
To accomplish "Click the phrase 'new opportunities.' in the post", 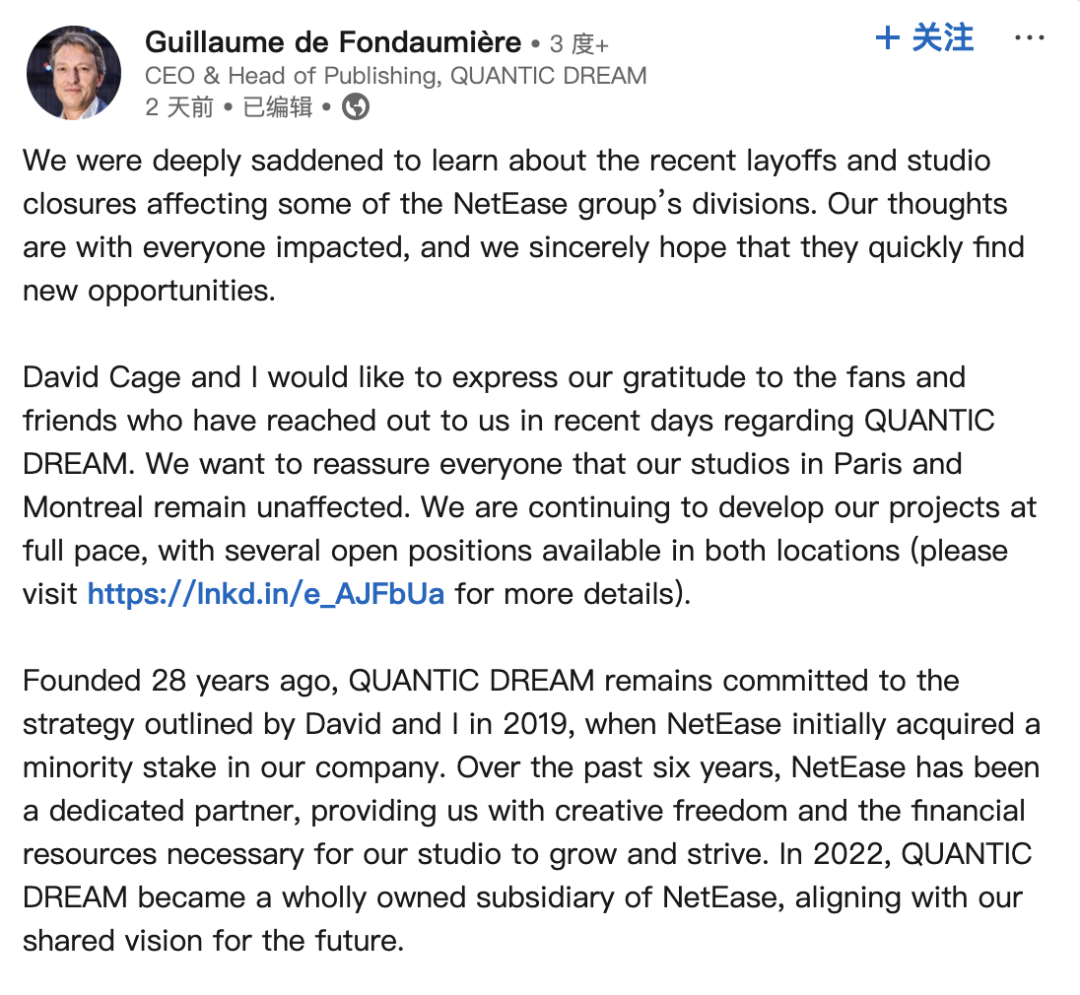I will click(x=149, y=291).
